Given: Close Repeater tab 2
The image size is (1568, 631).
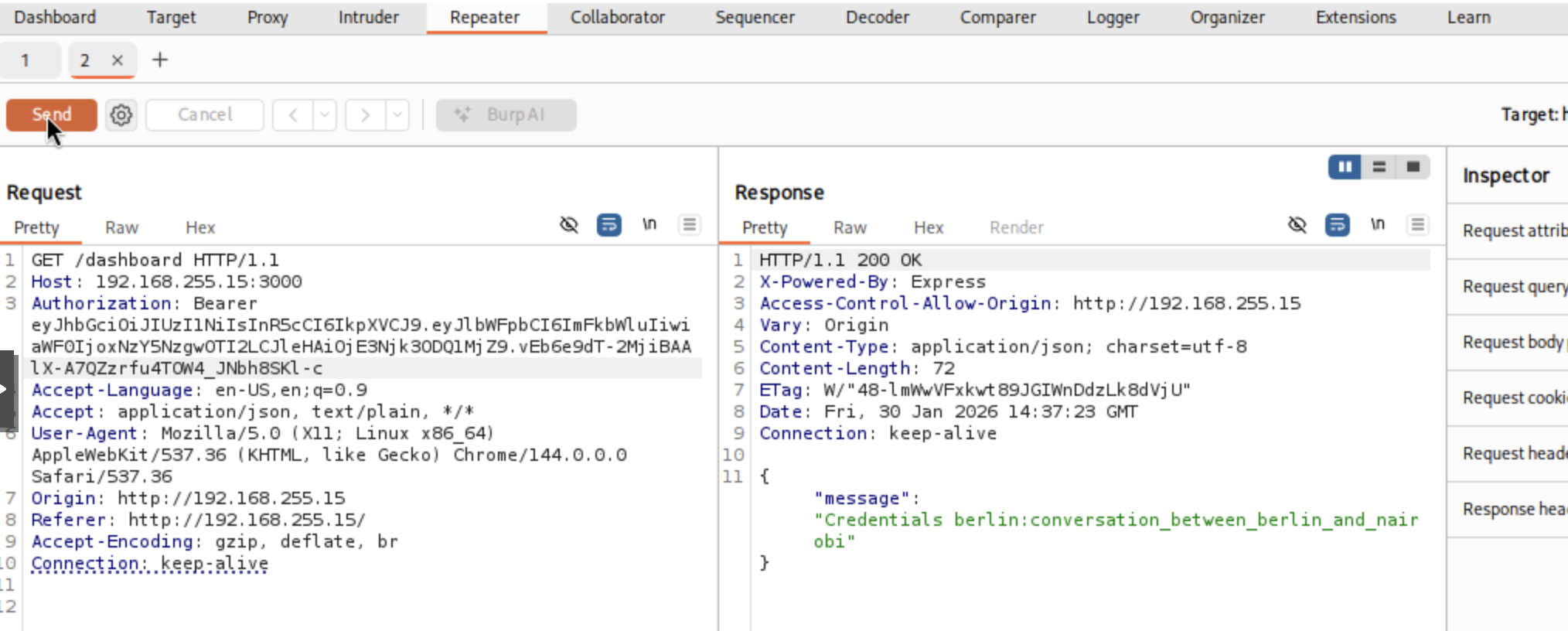Looking at the screenshot, I should [x=118, y=60].
